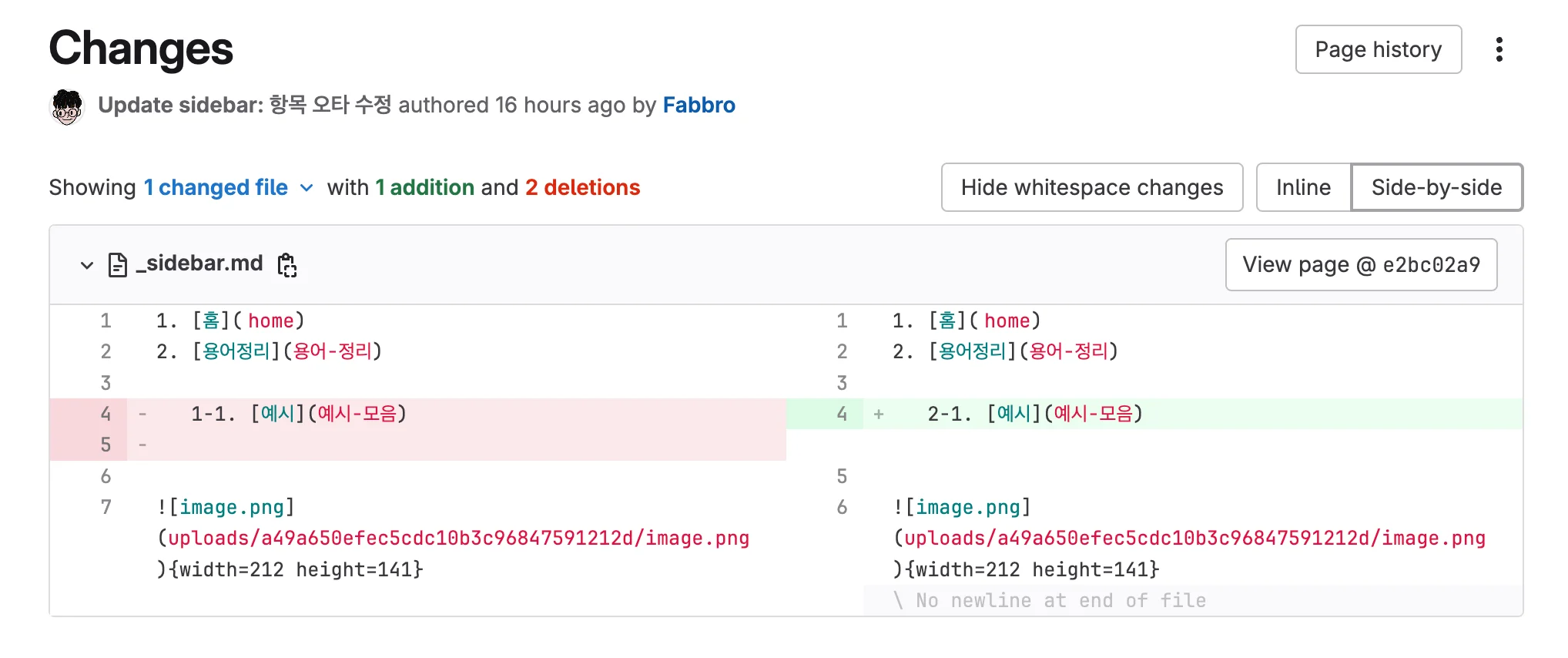Open the Page history
Image resolution: width=1568 pixels, height=658 pixels.
(1377, 49)
